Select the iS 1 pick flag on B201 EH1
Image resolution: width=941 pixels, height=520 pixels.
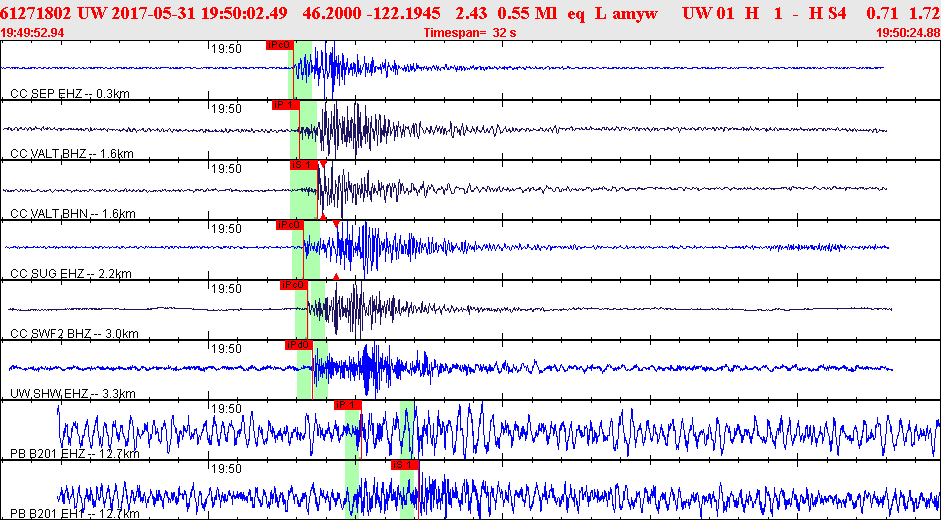[403, 465]
